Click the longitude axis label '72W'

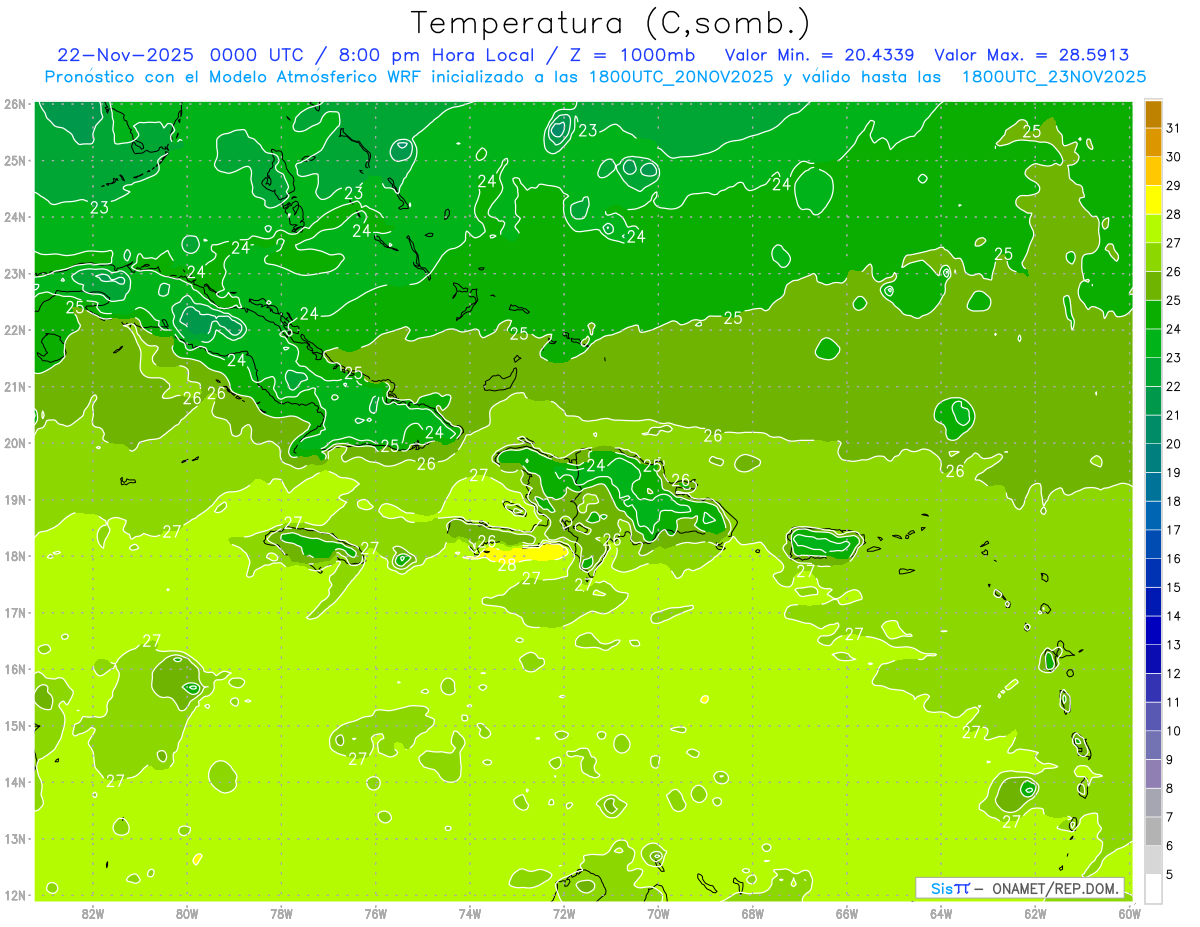tap(563, 913)
